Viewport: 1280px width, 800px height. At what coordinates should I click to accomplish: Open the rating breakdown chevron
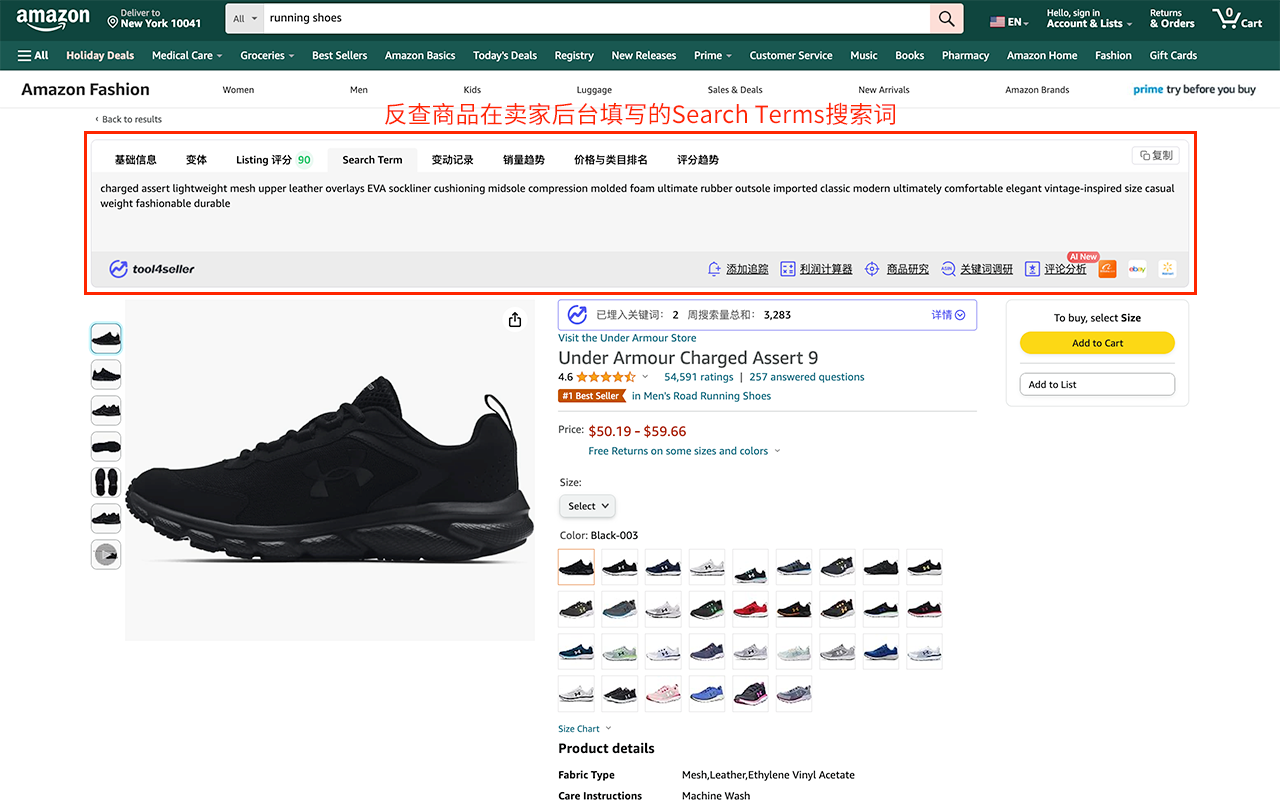pyautogui.click(x=645, y=377)
